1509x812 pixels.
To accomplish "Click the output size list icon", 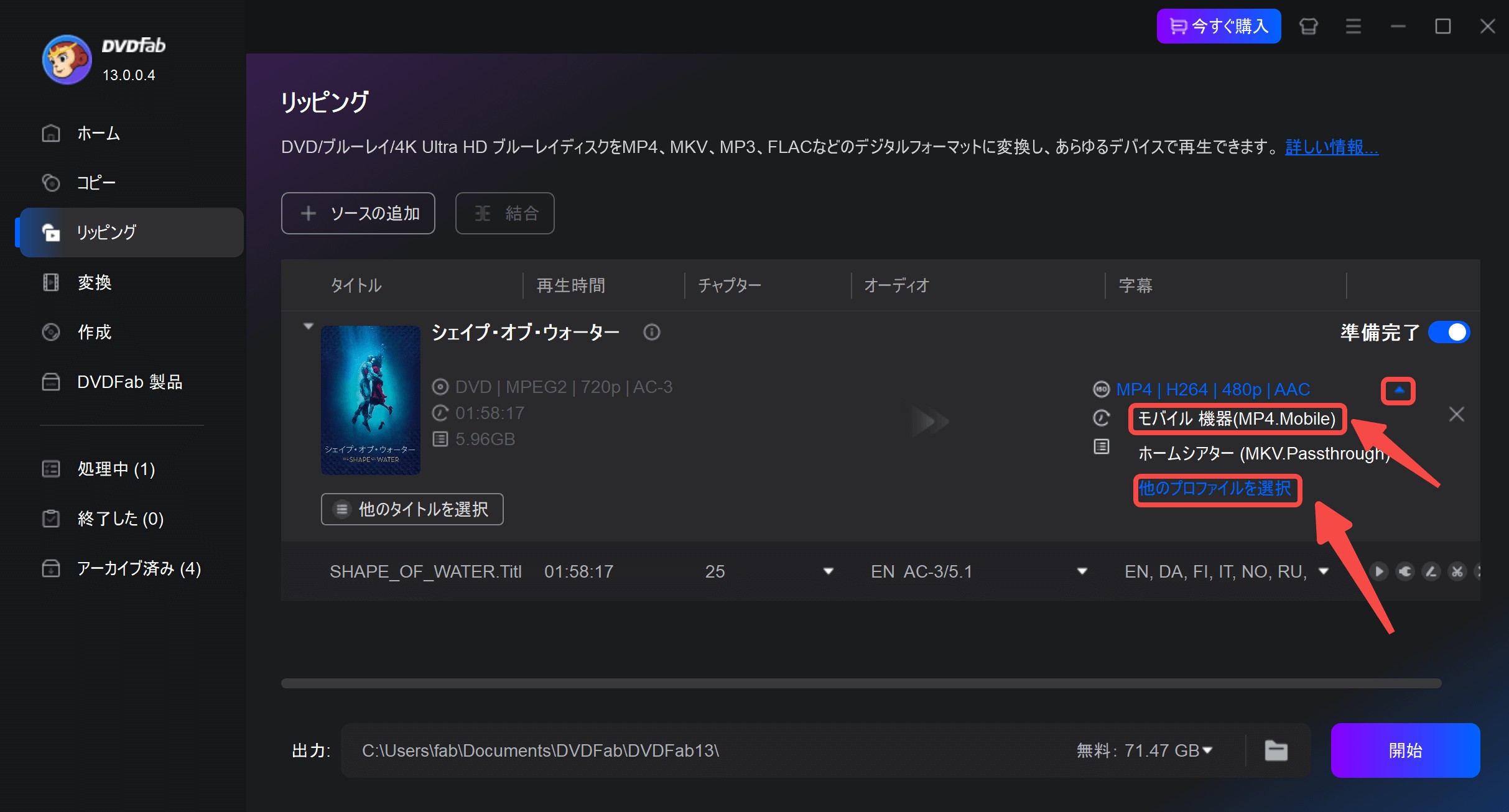I will pyautogui.click(x=1102, y=446).
